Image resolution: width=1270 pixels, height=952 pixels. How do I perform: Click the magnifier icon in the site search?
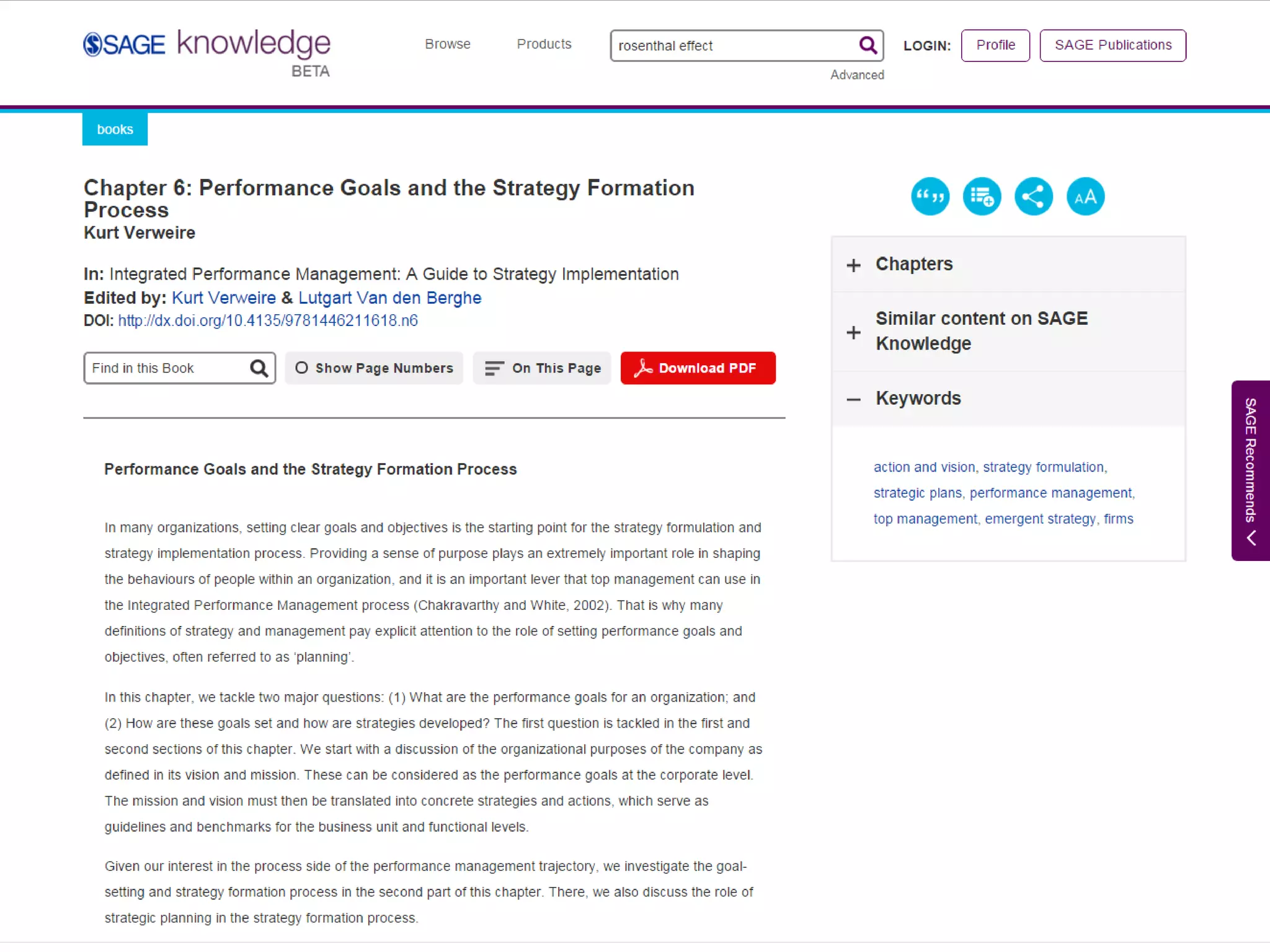pos(868,45)
